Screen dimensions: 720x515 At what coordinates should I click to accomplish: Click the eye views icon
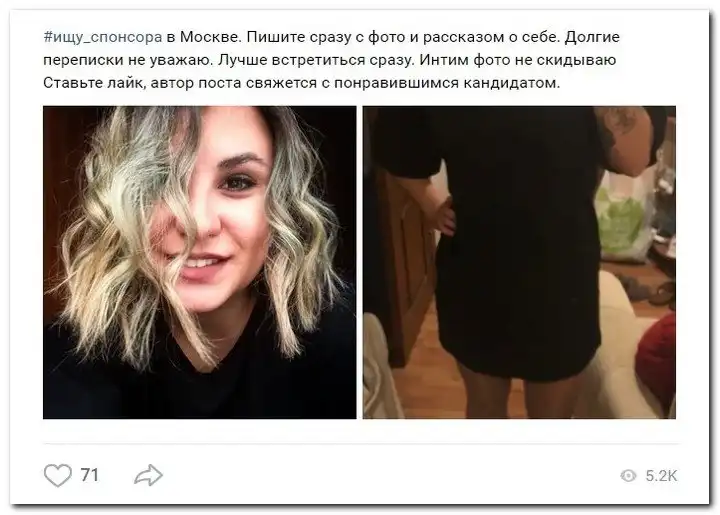point(628,476)
